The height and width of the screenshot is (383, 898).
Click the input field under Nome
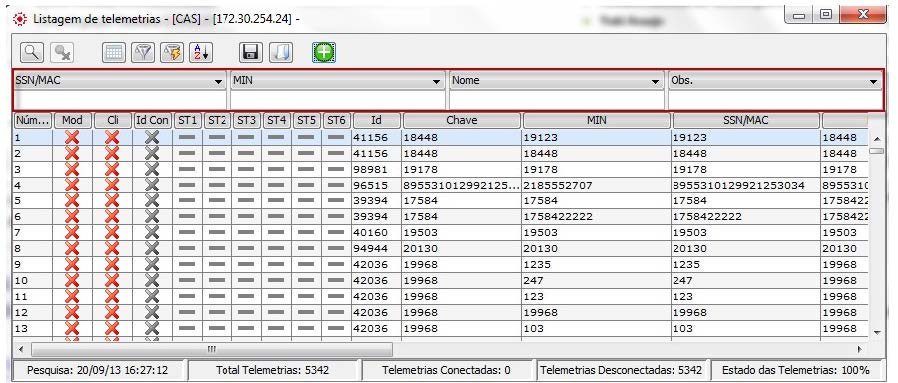coord(557,100)
